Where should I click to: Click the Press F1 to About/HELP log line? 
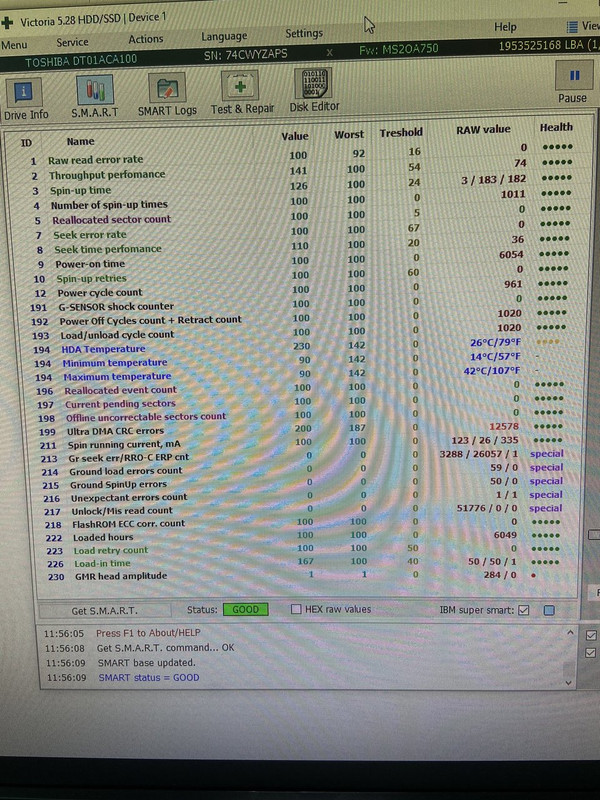pos(148,633)
